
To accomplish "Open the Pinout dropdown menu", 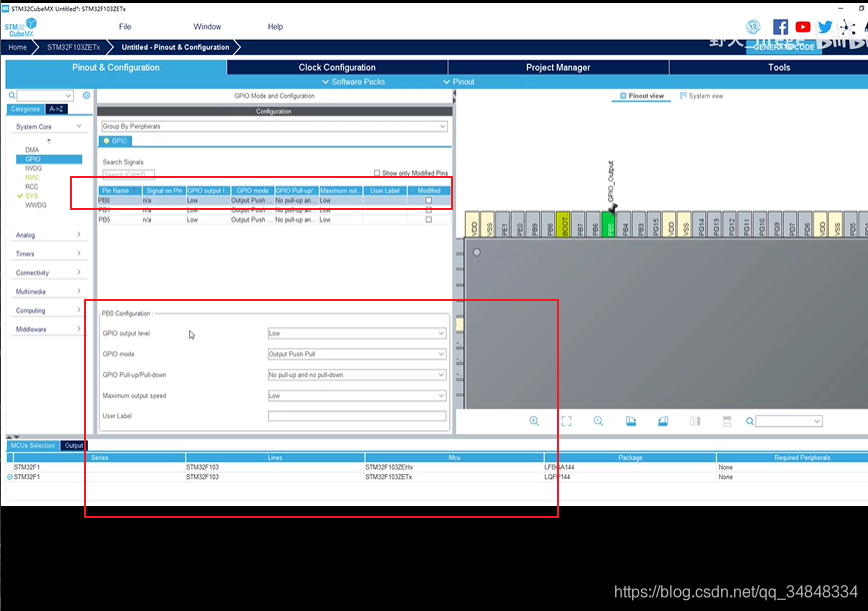I will 459,82.
